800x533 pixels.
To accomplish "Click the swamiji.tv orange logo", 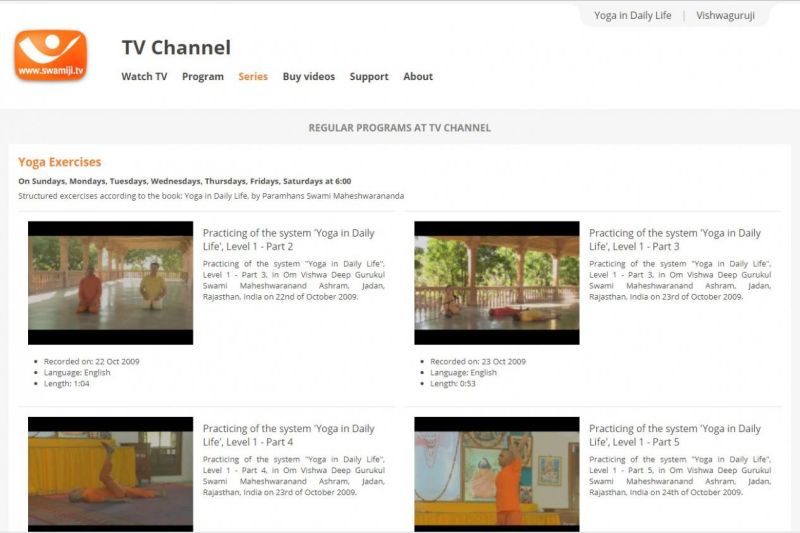I will [x=51, y=55].
